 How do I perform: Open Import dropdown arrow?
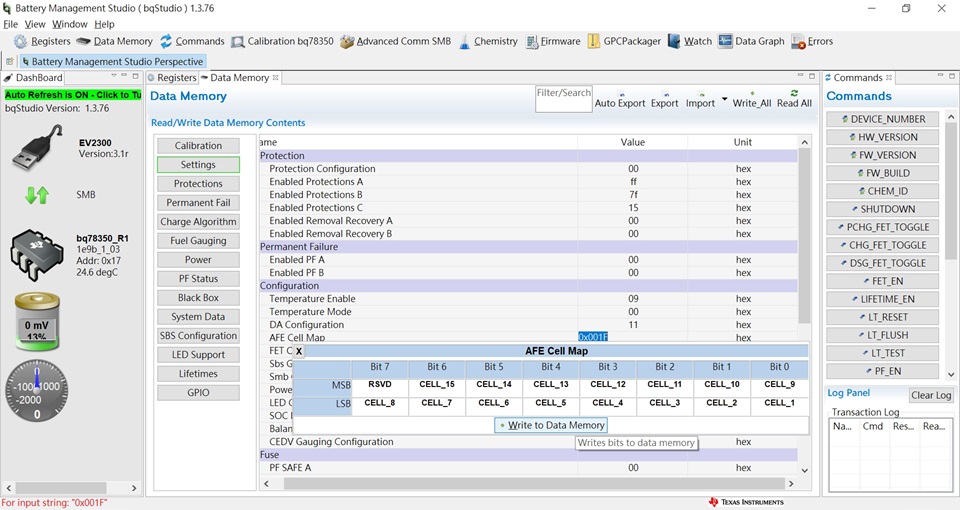pos(725,99)
